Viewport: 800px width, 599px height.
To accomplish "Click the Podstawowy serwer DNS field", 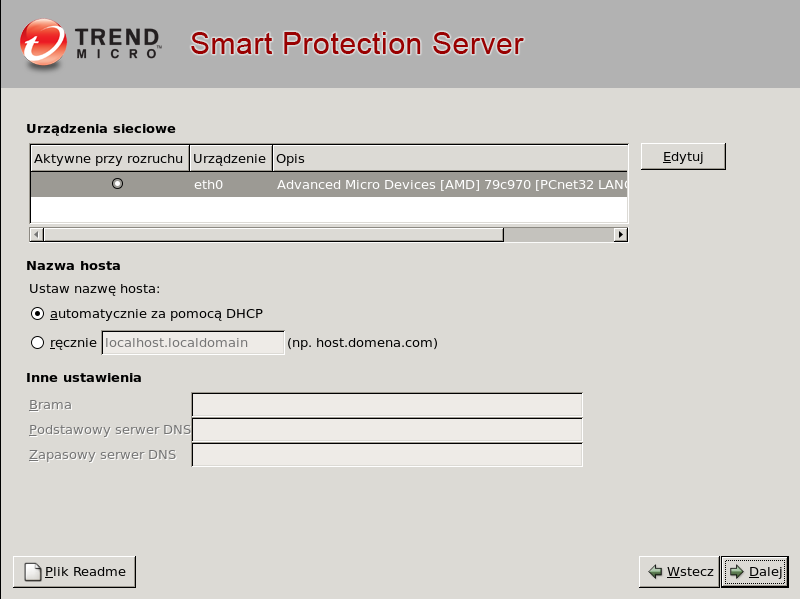I will (387, 430).
